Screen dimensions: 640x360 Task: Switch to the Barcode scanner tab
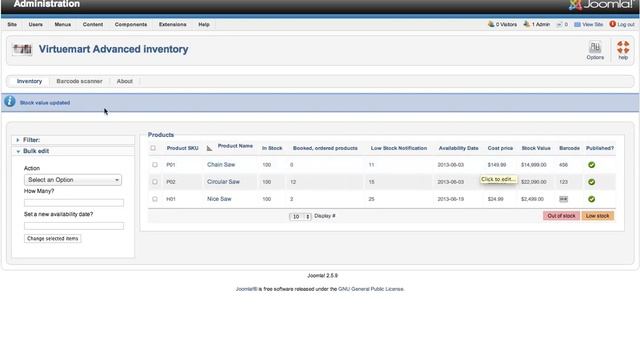(79, 81)
